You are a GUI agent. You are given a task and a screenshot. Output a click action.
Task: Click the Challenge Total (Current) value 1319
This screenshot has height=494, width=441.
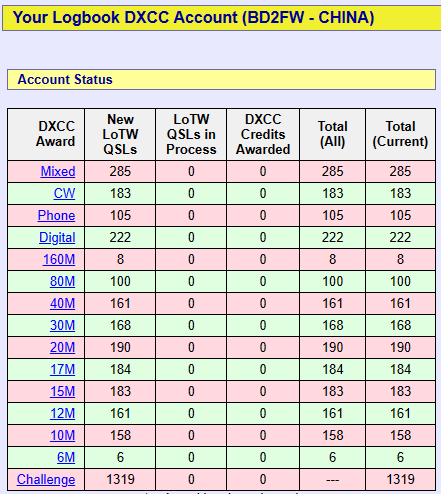tap(400, 480)
